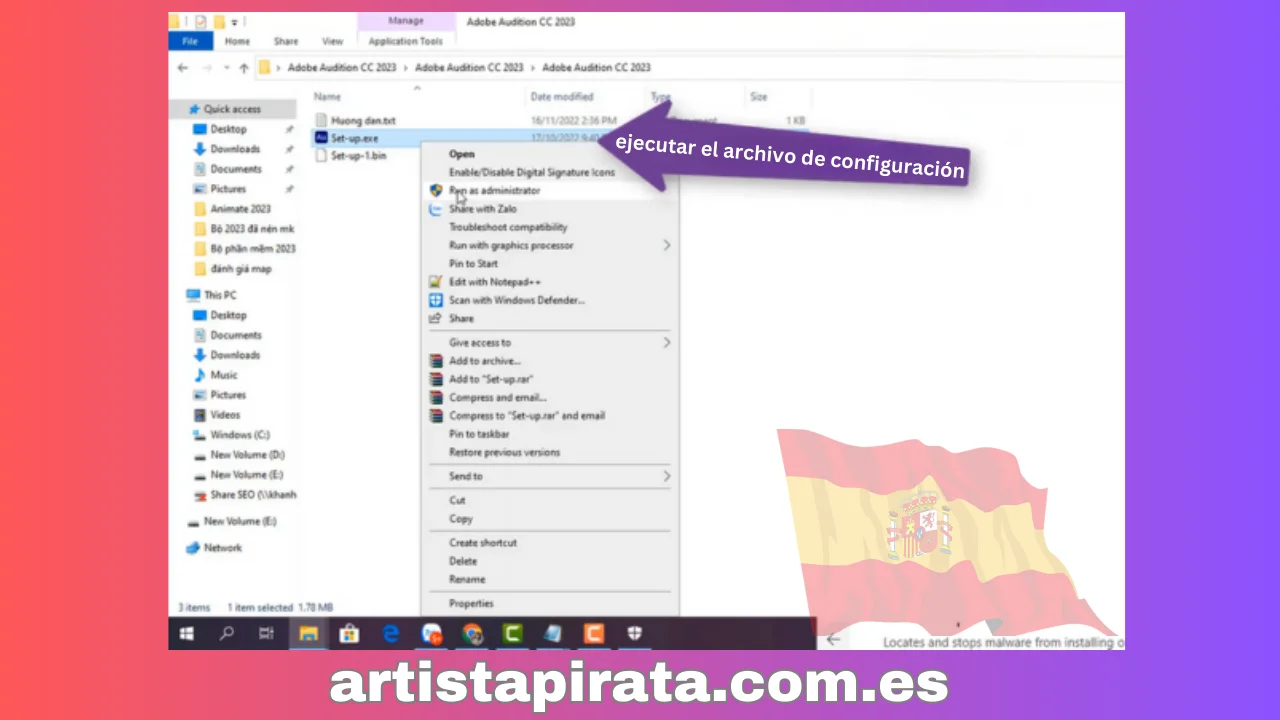Click the Back navigation arrow
Viewport: 1280px width, 720px height.
(182, 68)
